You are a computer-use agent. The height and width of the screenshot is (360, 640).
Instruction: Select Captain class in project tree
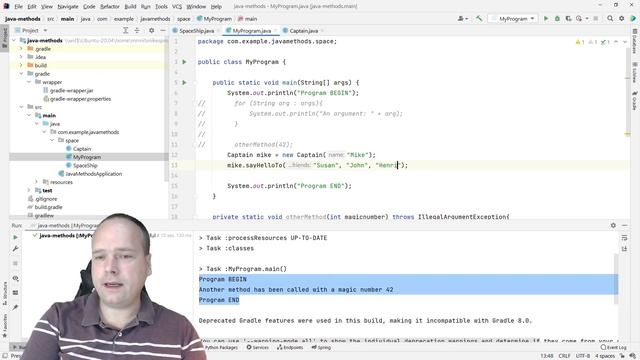[82, 149]
